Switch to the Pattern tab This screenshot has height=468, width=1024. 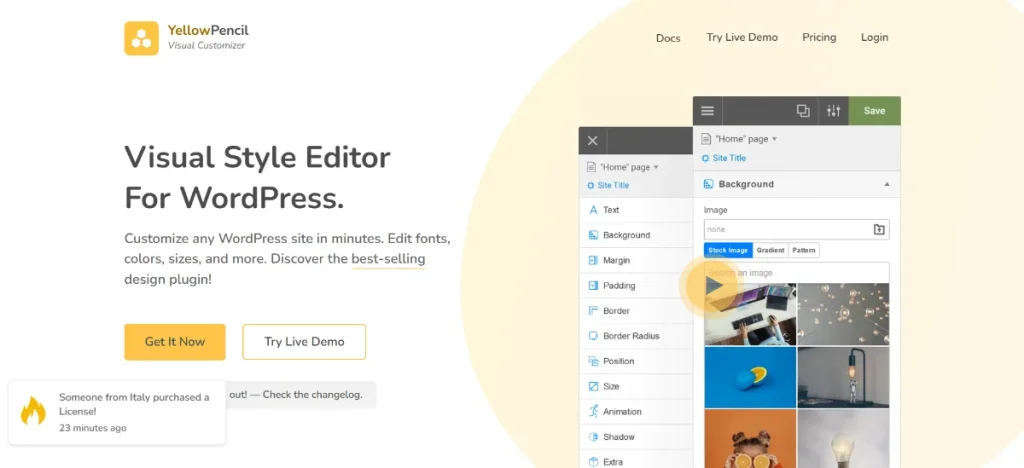coord(803,250)
